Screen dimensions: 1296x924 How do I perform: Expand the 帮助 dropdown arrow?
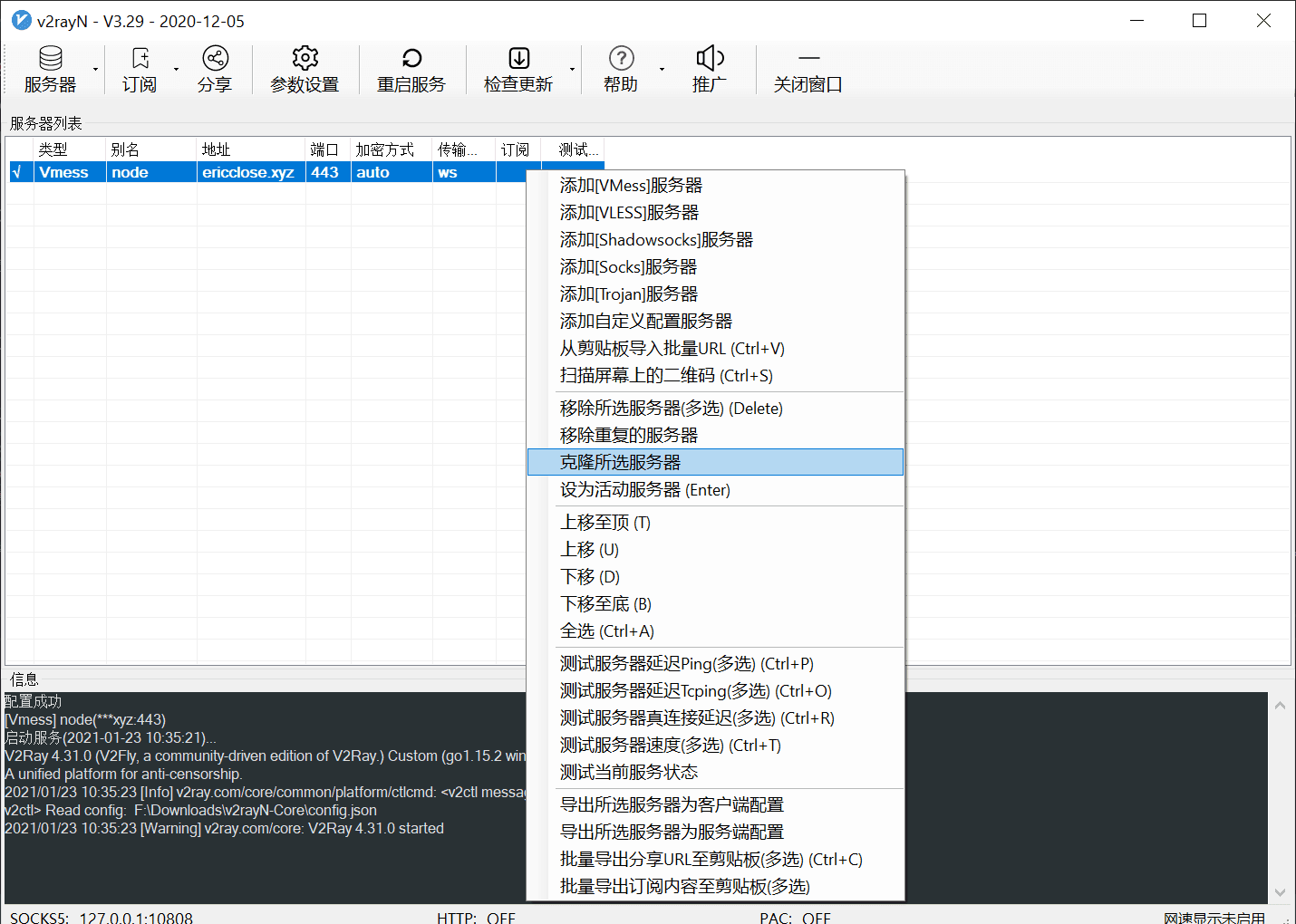[x=662, y=70]
